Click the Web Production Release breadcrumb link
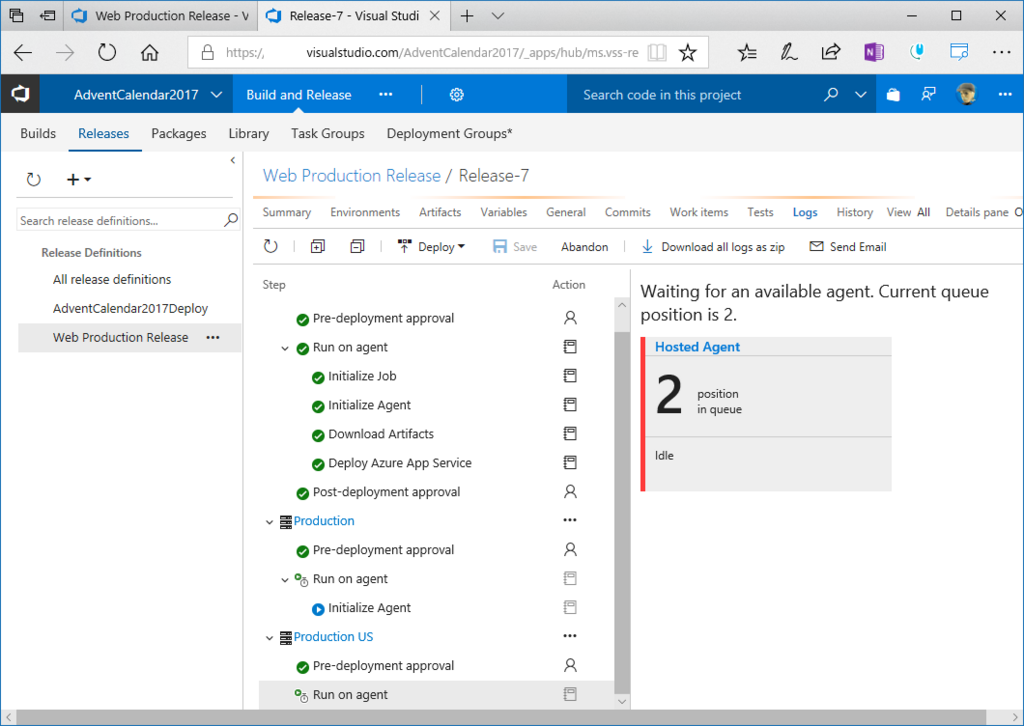The width and height of the screenshot is (1024, 726). [352, 176]
